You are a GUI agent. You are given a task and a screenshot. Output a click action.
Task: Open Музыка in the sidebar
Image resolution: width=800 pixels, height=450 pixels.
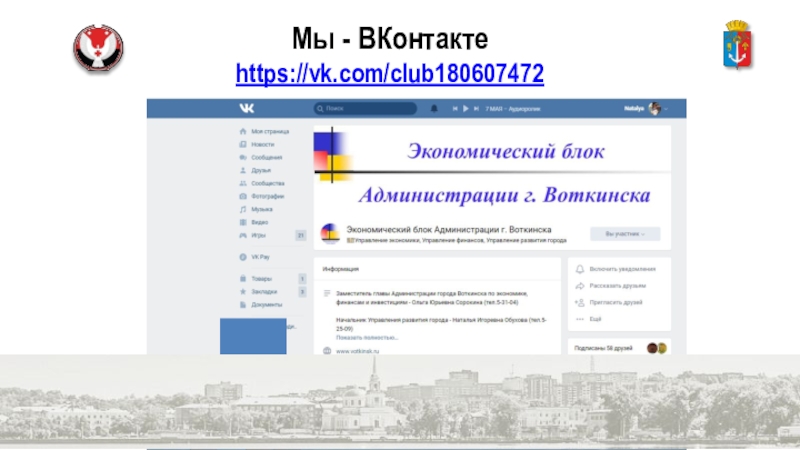pos(262,209)
